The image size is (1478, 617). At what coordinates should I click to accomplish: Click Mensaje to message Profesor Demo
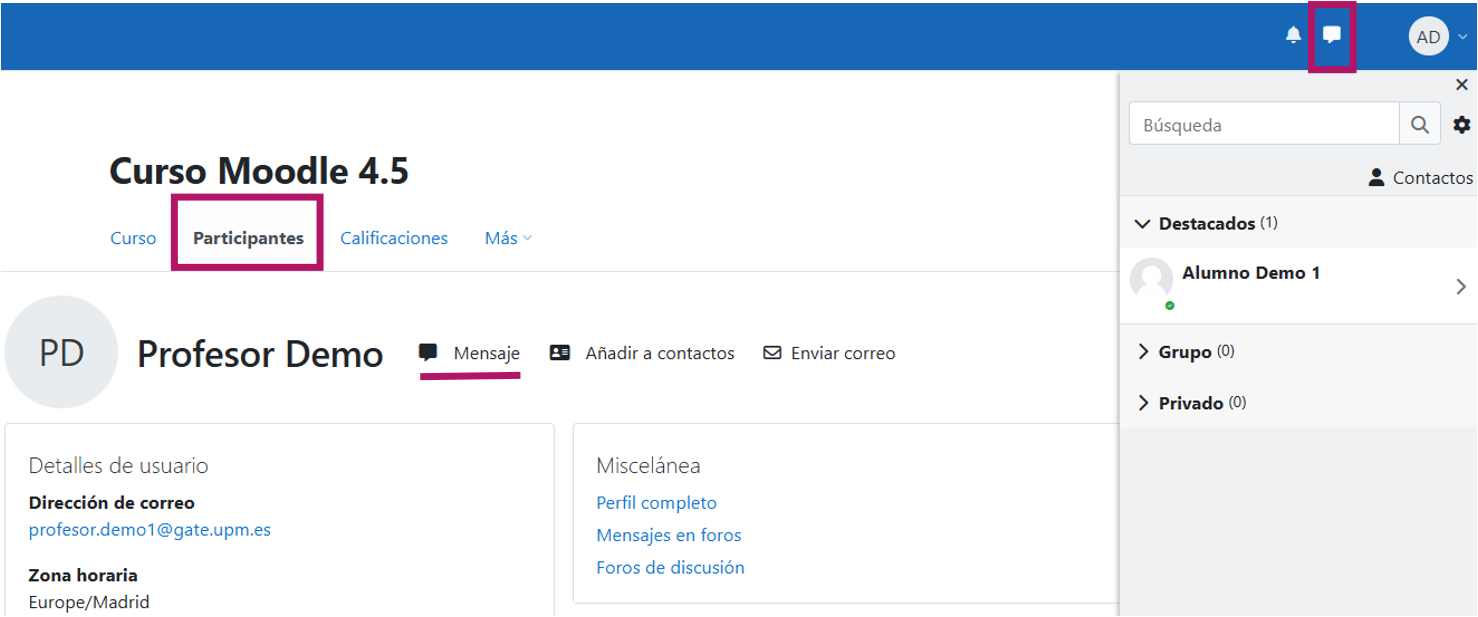tap(471, 353)
